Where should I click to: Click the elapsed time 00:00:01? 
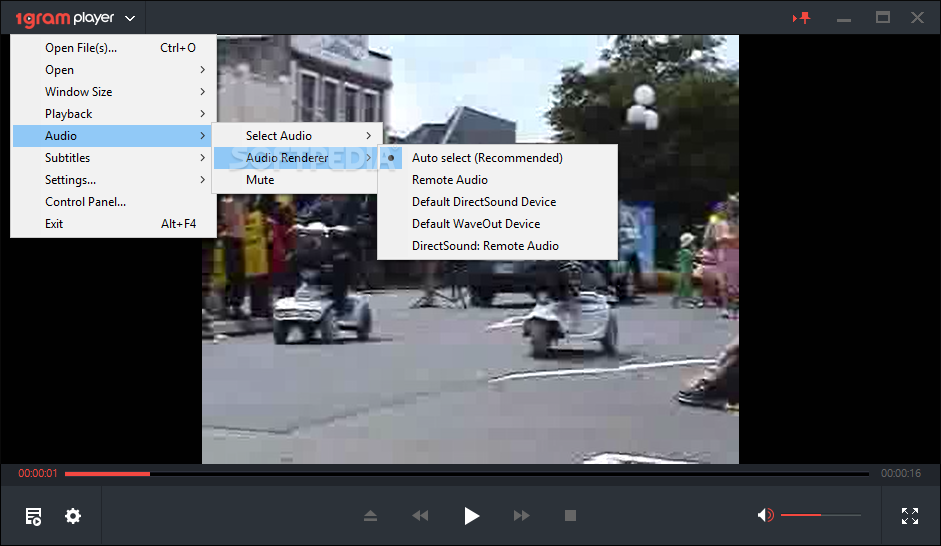(38, 473)
